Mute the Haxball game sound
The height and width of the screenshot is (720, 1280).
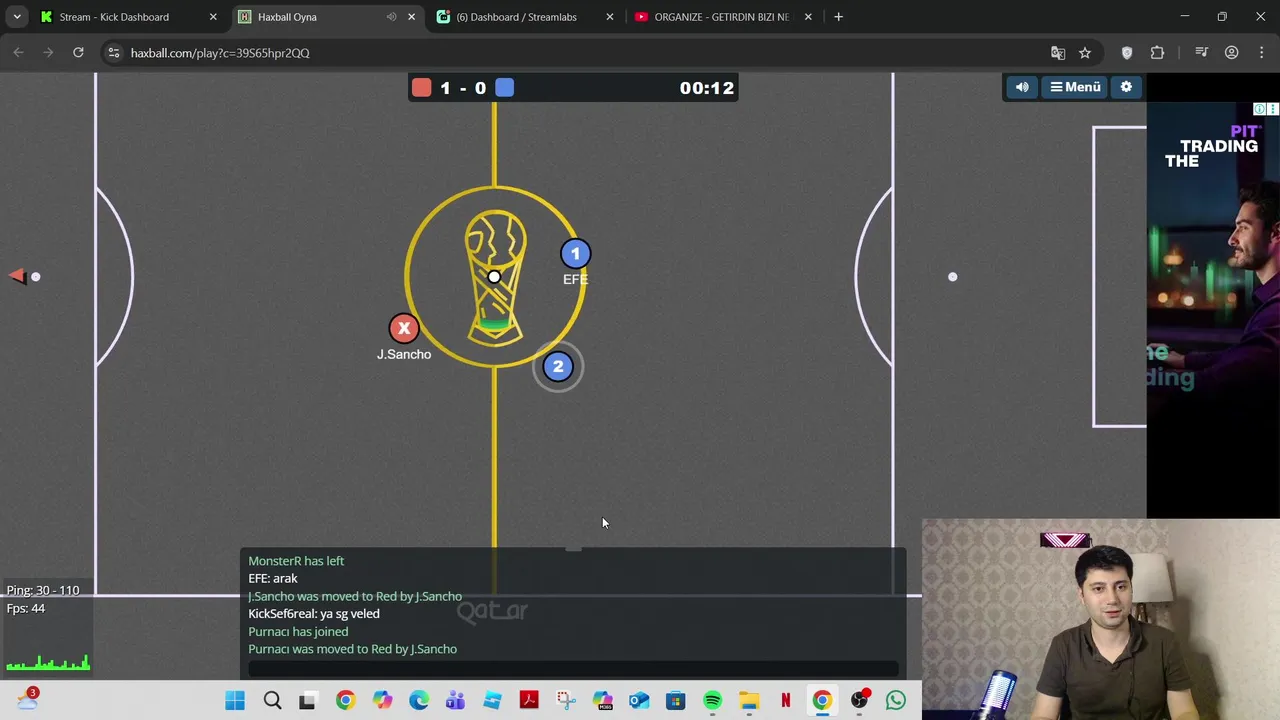click(1022, 87)
